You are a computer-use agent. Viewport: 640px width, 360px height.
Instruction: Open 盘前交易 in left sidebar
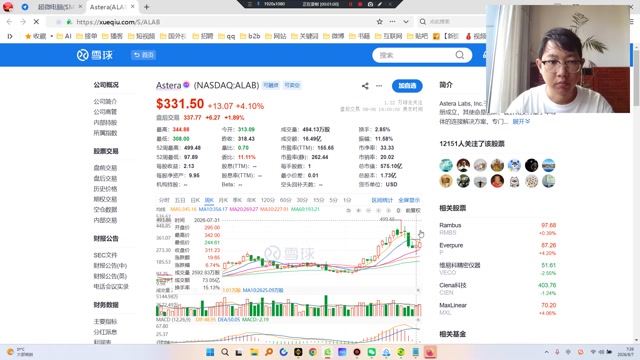(105, 168)
